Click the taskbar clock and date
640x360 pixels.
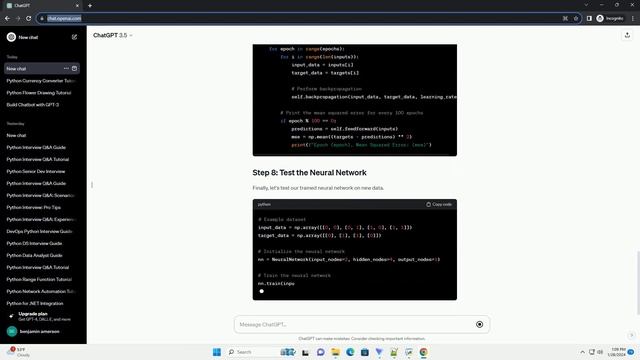click(x=617, y=352)
